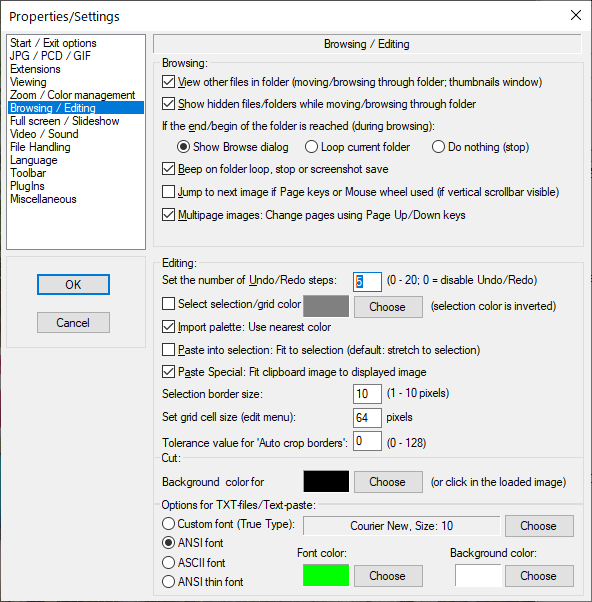Toggle Import palette: Use nearest color
This screenshot has width=592, height=602.
tap(168, 327)
